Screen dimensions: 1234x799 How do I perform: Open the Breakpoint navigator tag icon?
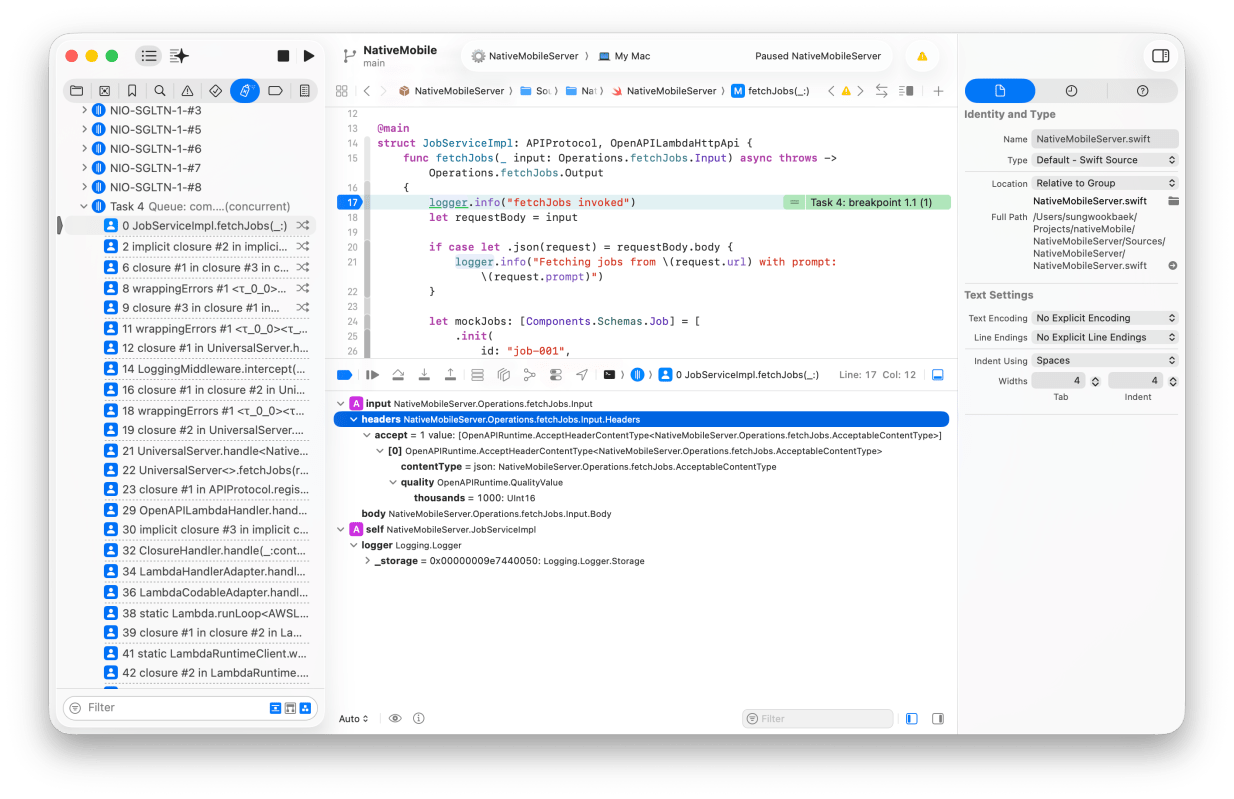pos(275,91)
